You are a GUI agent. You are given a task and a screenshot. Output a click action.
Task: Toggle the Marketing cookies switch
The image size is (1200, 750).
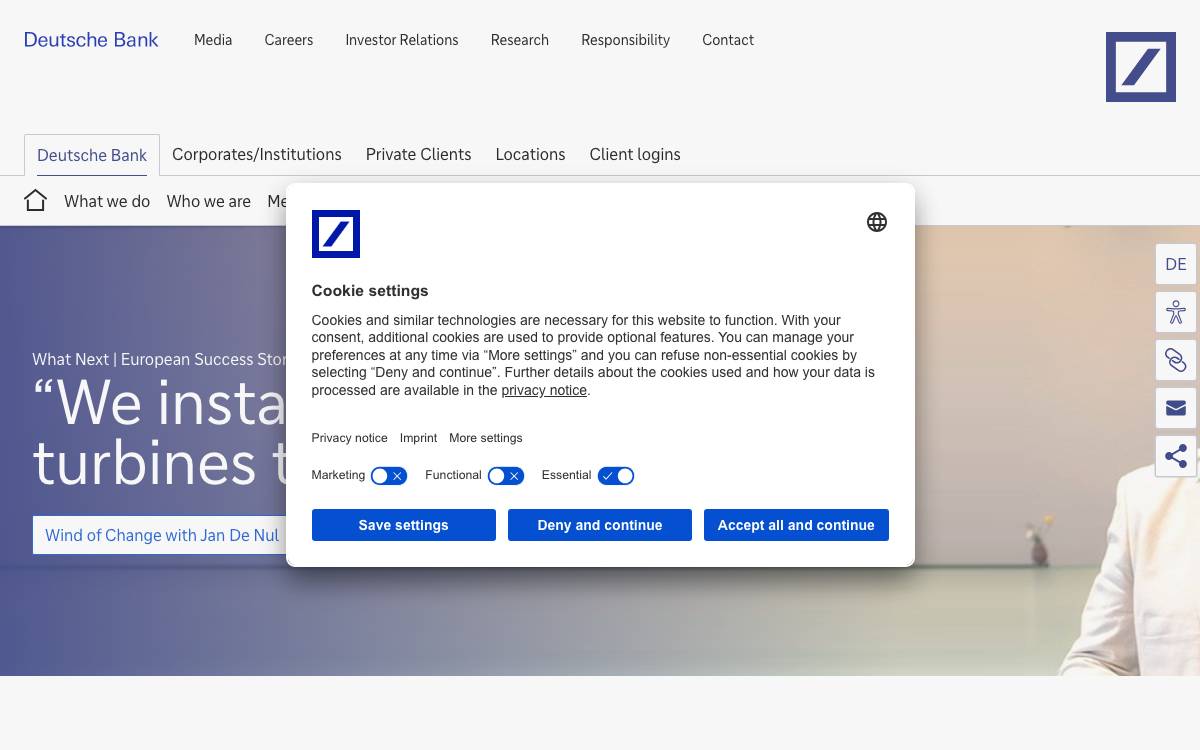(389, 476)
